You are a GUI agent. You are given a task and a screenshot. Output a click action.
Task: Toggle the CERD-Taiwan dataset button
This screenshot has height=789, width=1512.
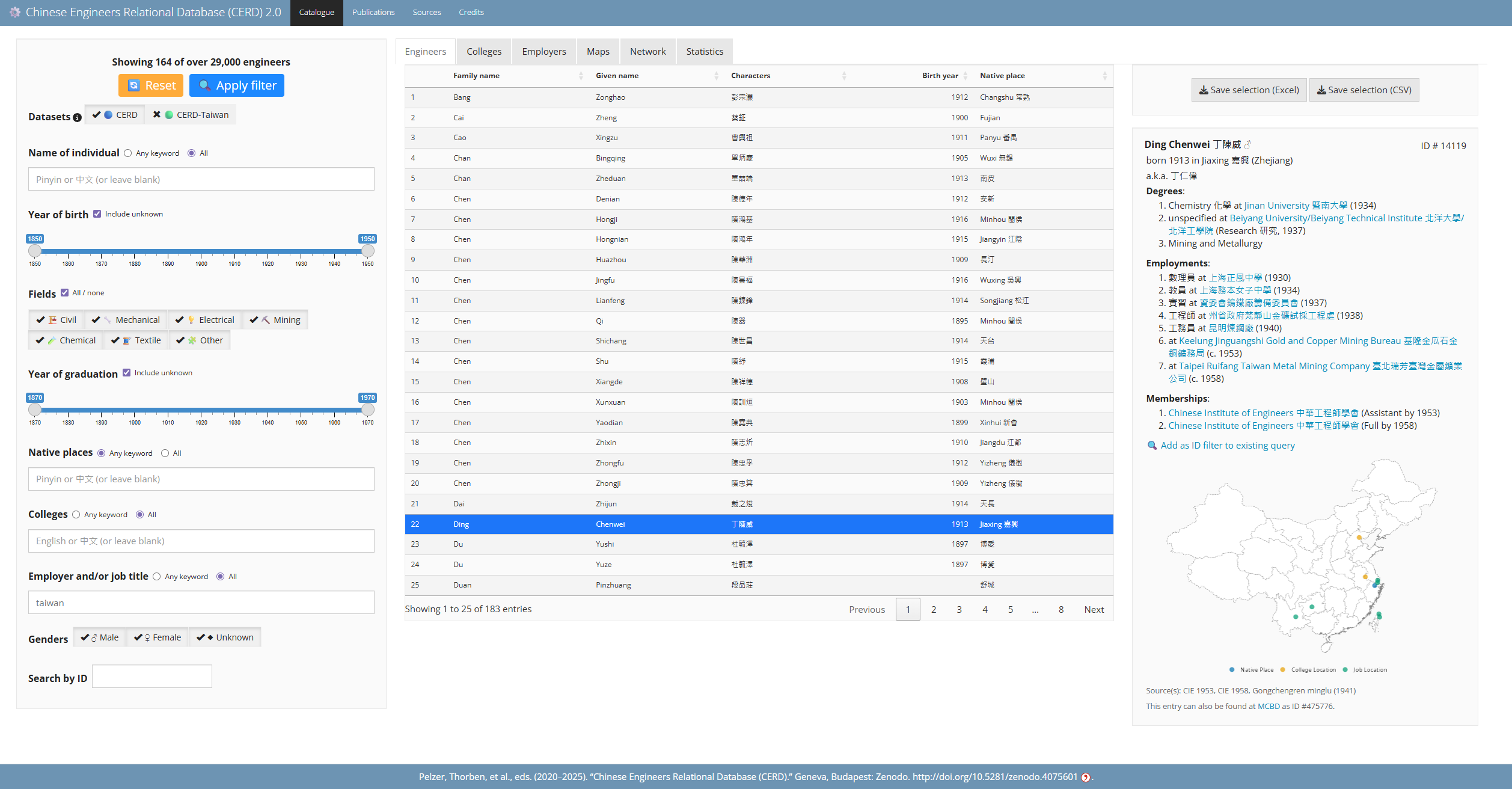coord(191,115)
